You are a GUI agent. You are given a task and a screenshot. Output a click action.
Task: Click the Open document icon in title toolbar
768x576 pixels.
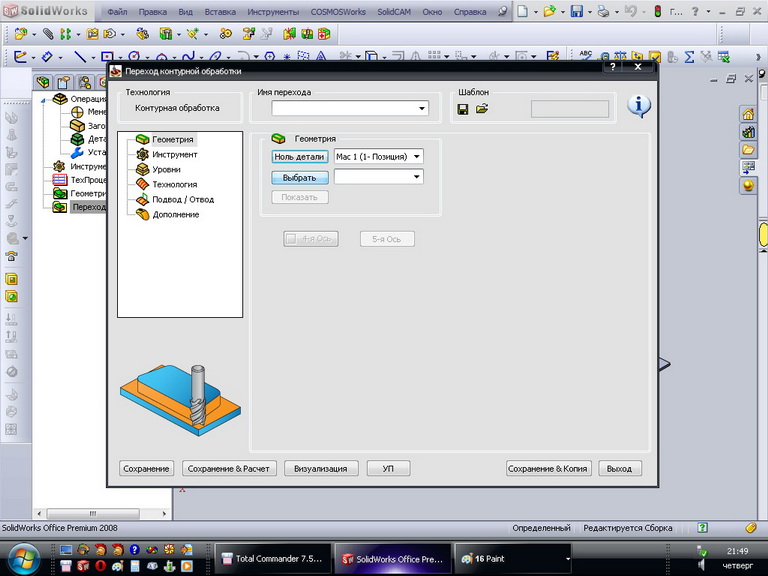(x=550, y=11)
